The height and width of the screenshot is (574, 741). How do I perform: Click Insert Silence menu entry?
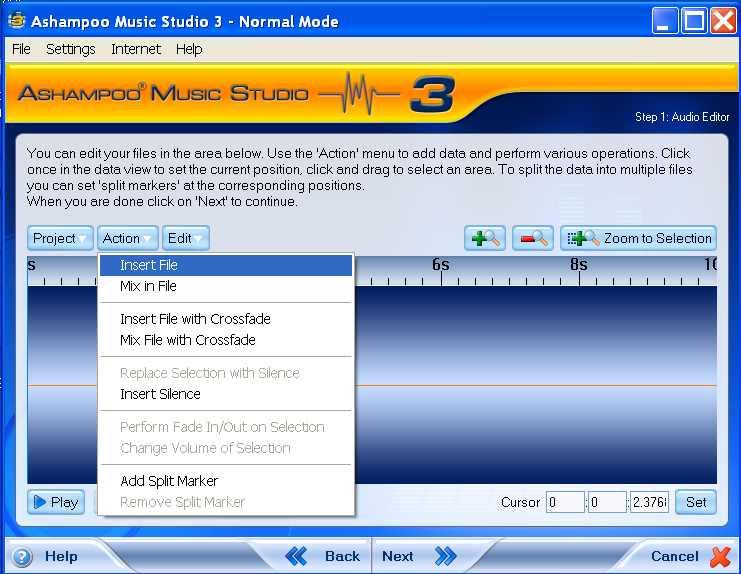tap(160, 394)
